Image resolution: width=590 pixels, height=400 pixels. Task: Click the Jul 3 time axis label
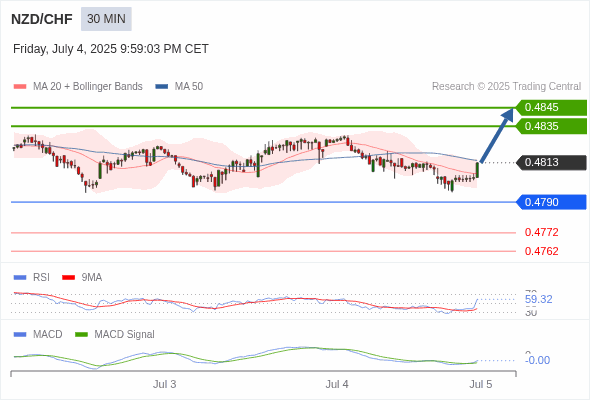point(164,384)
